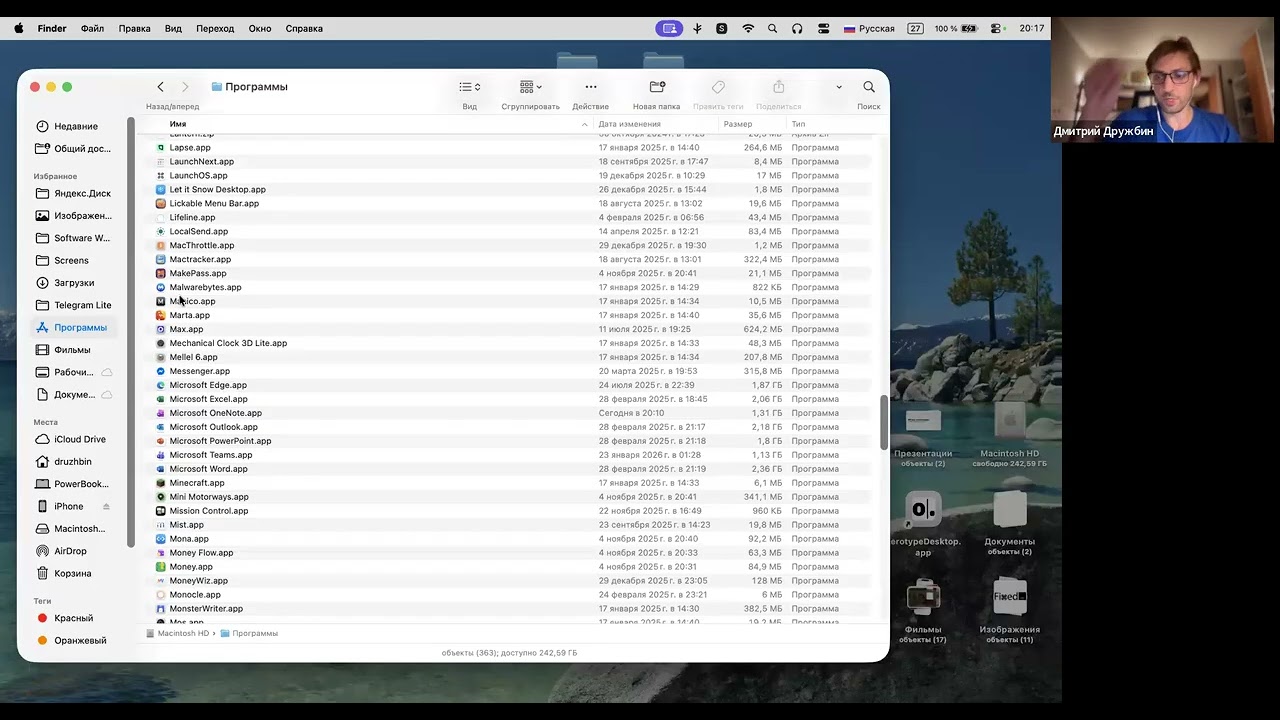Click the Microsoft OneNote.app icon
This screenshot has width=1280, height=720.
coord(160,413)
